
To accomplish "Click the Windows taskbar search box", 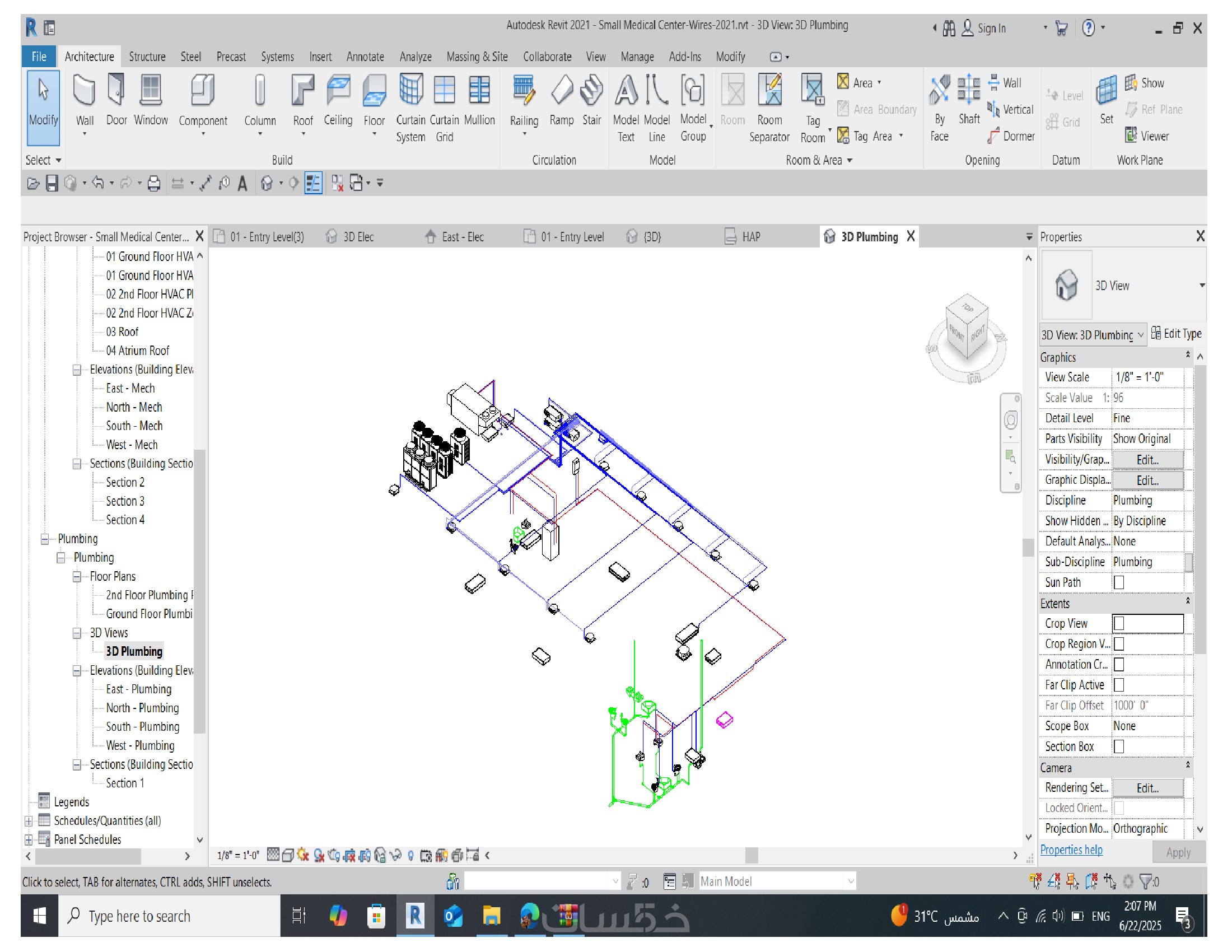I will [169, 916].
